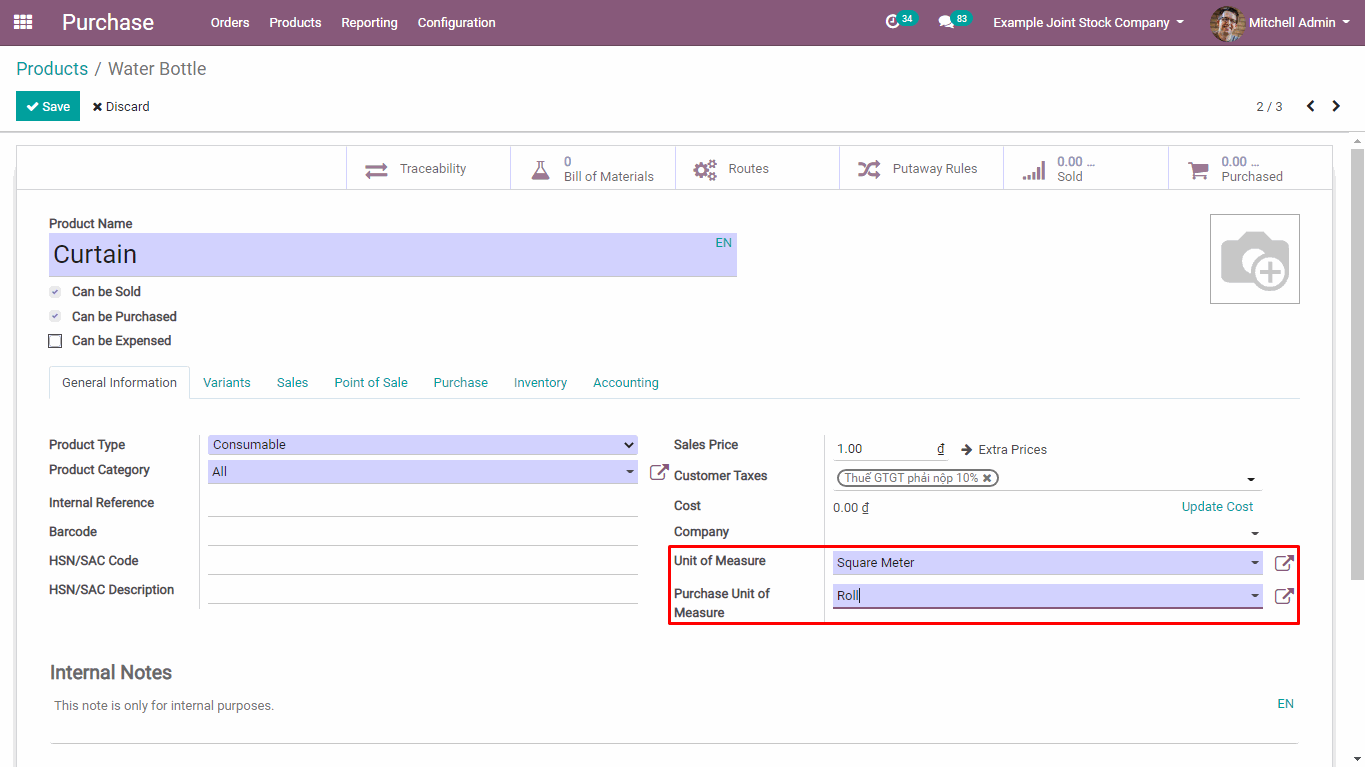Toggle the Can be Expensed checkbox
1365x767 pixels.
point(56,341)
